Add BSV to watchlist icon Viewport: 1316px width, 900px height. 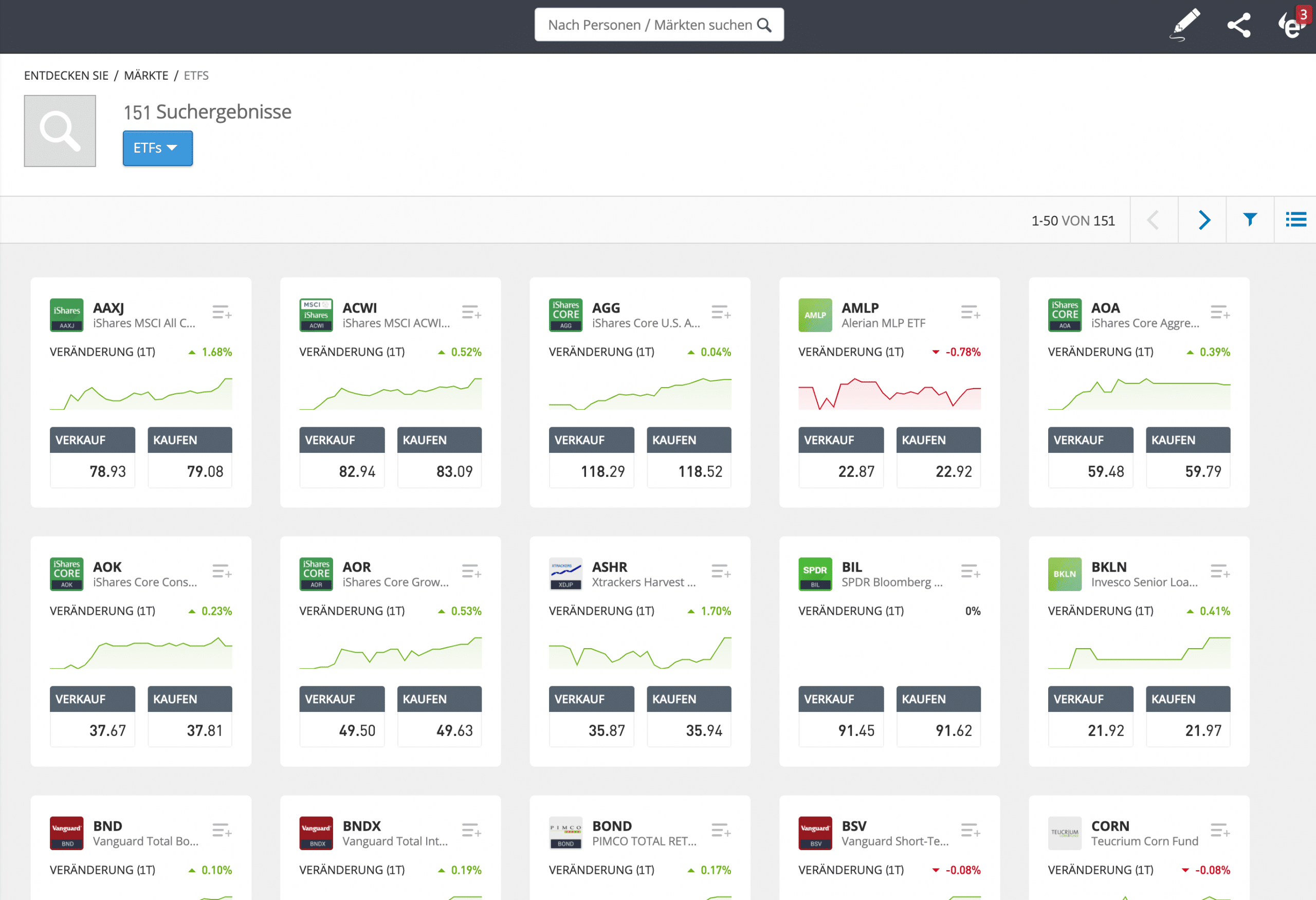pyautogui.click(x=971, y=831)
